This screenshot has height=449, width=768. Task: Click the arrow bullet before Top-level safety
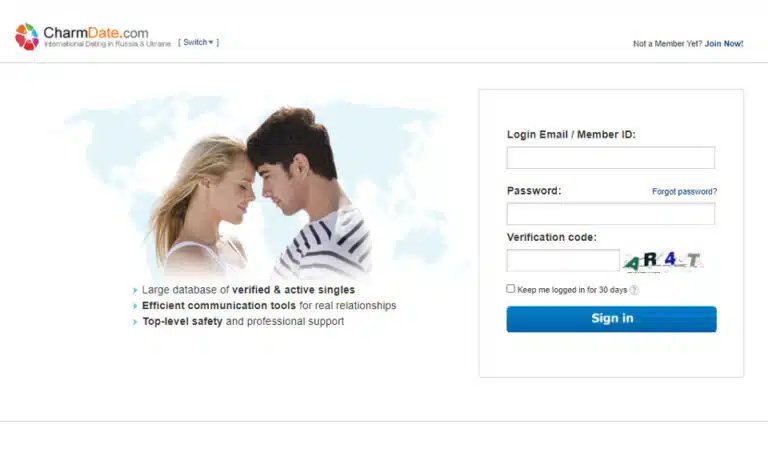click(135, 322)
